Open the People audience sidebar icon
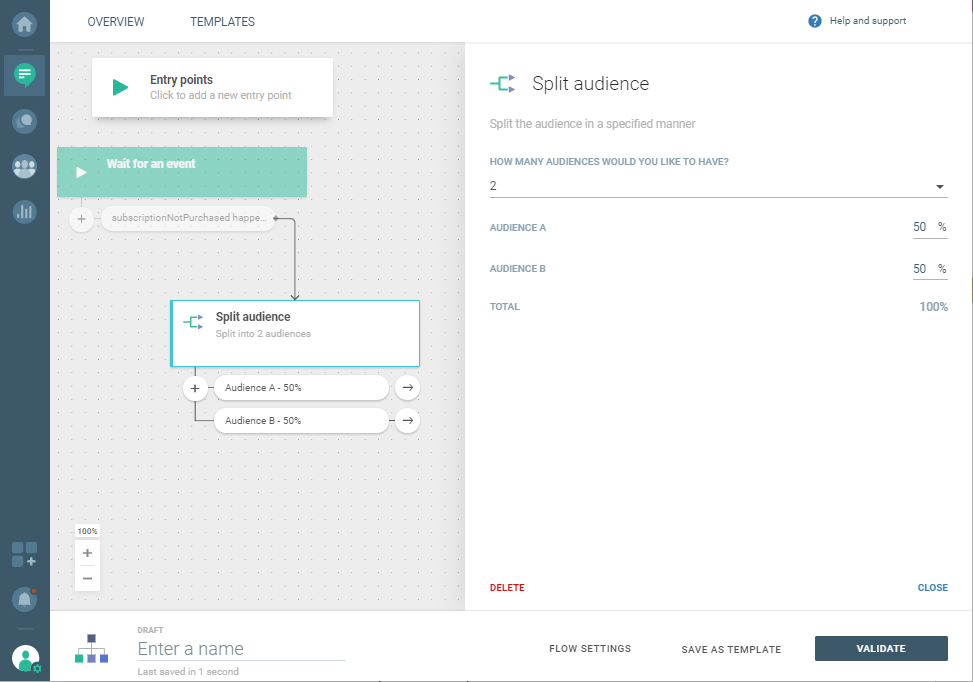 tap(25, 167)
